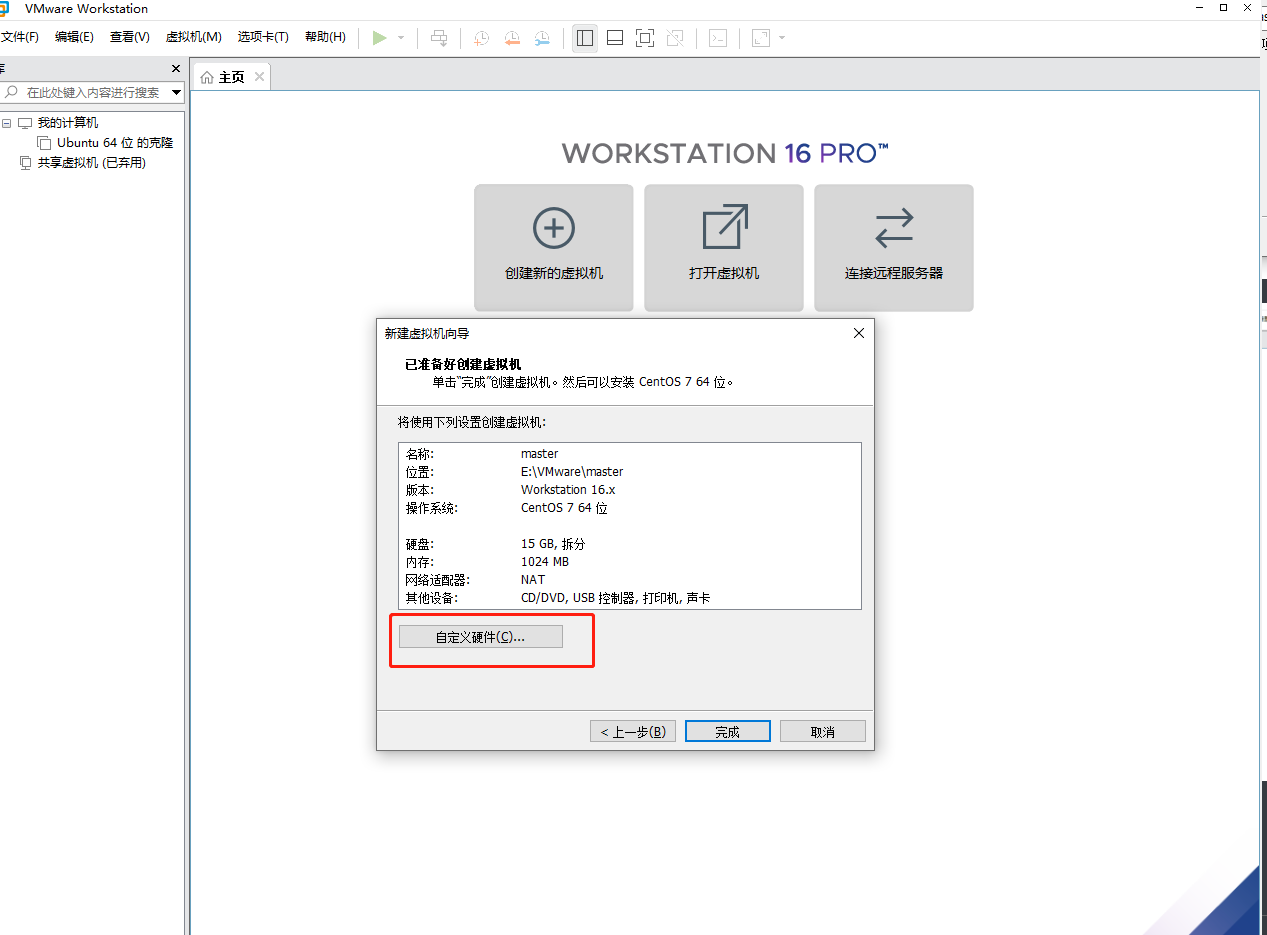Toggle the thumbnail bar view icon
1267x935 pixels.
click(x=615, y=38)
